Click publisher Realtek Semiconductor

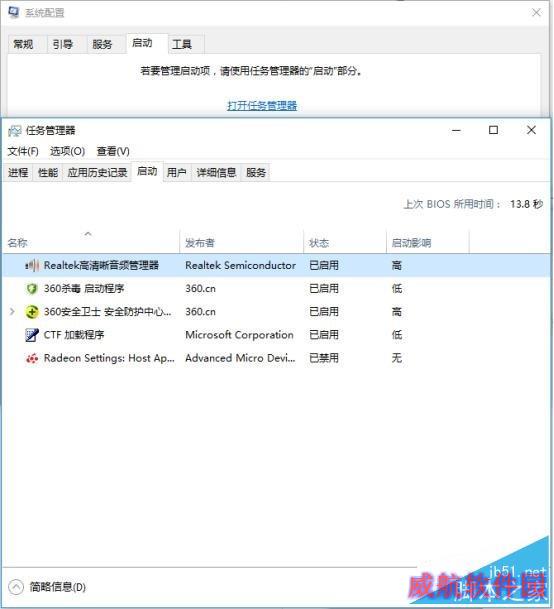[240, 265]
